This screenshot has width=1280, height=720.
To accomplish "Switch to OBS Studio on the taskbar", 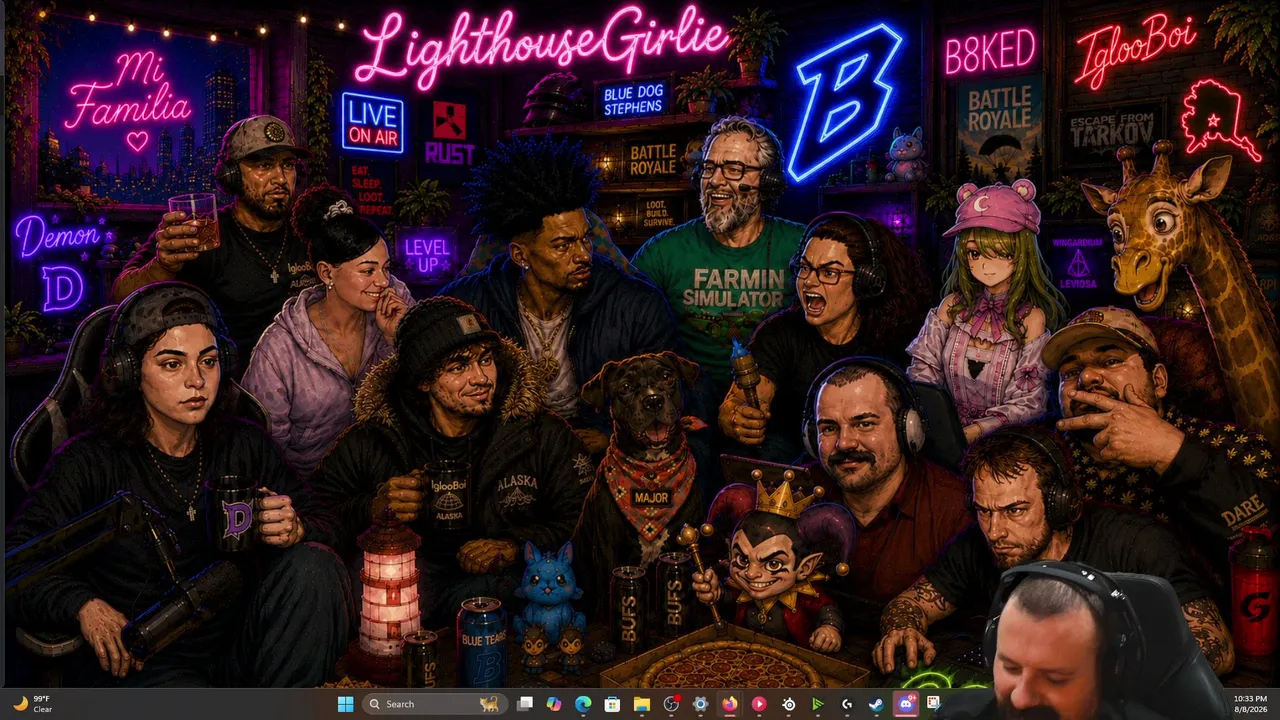I will pos(671,704).
